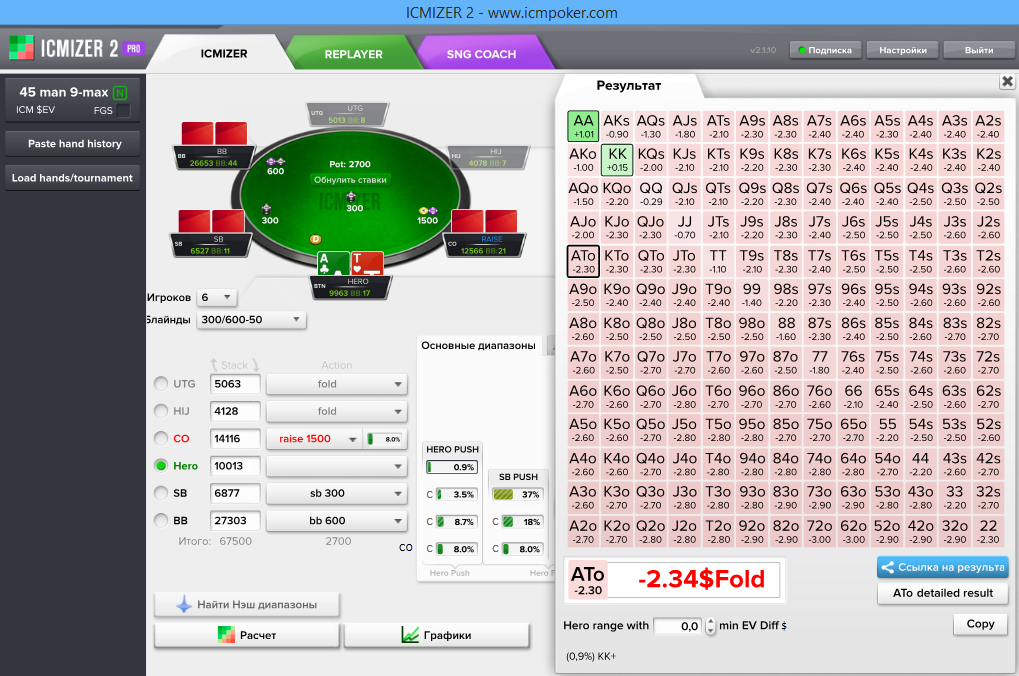
Task: Switch to the REPLAYER tab
Action: click(354, 54)
